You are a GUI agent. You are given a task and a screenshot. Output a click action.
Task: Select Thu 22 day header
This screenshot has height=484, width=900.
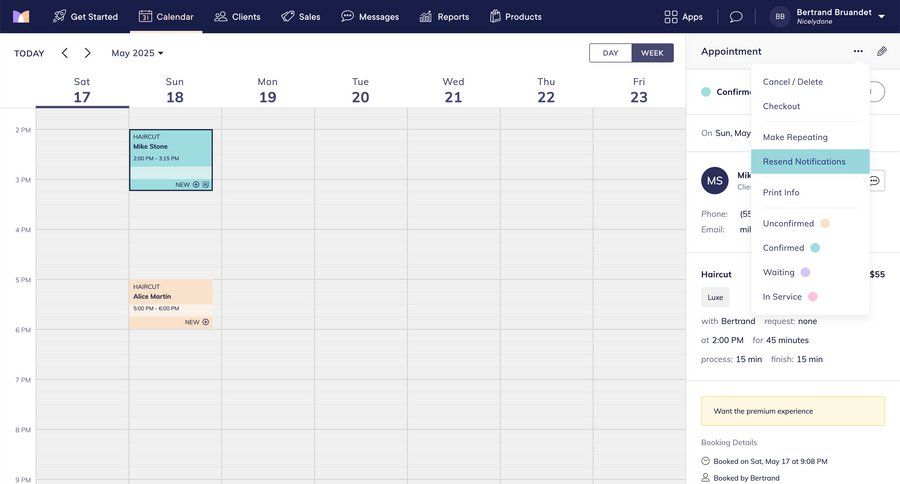point(546,91)
